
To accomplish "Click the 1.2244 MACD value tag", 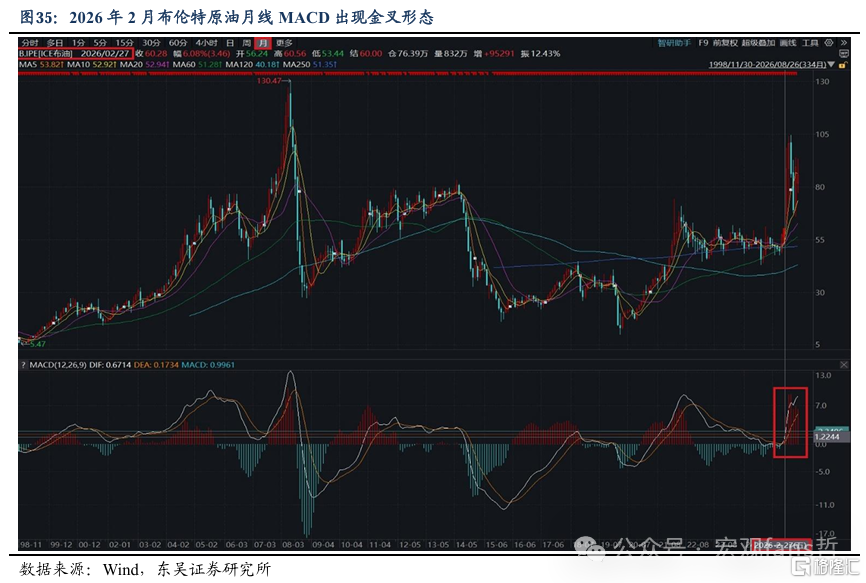I will point(828,437).
